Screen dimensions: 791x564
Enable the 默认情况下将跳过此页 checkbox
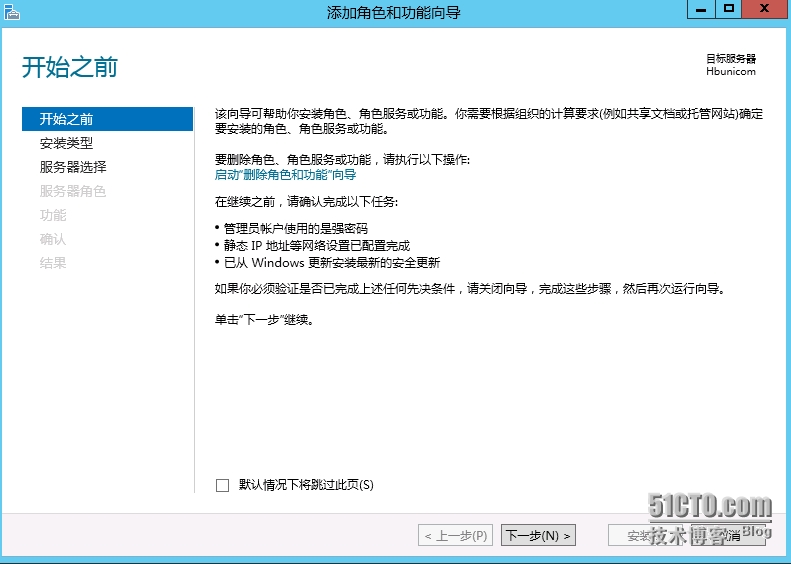222,485
